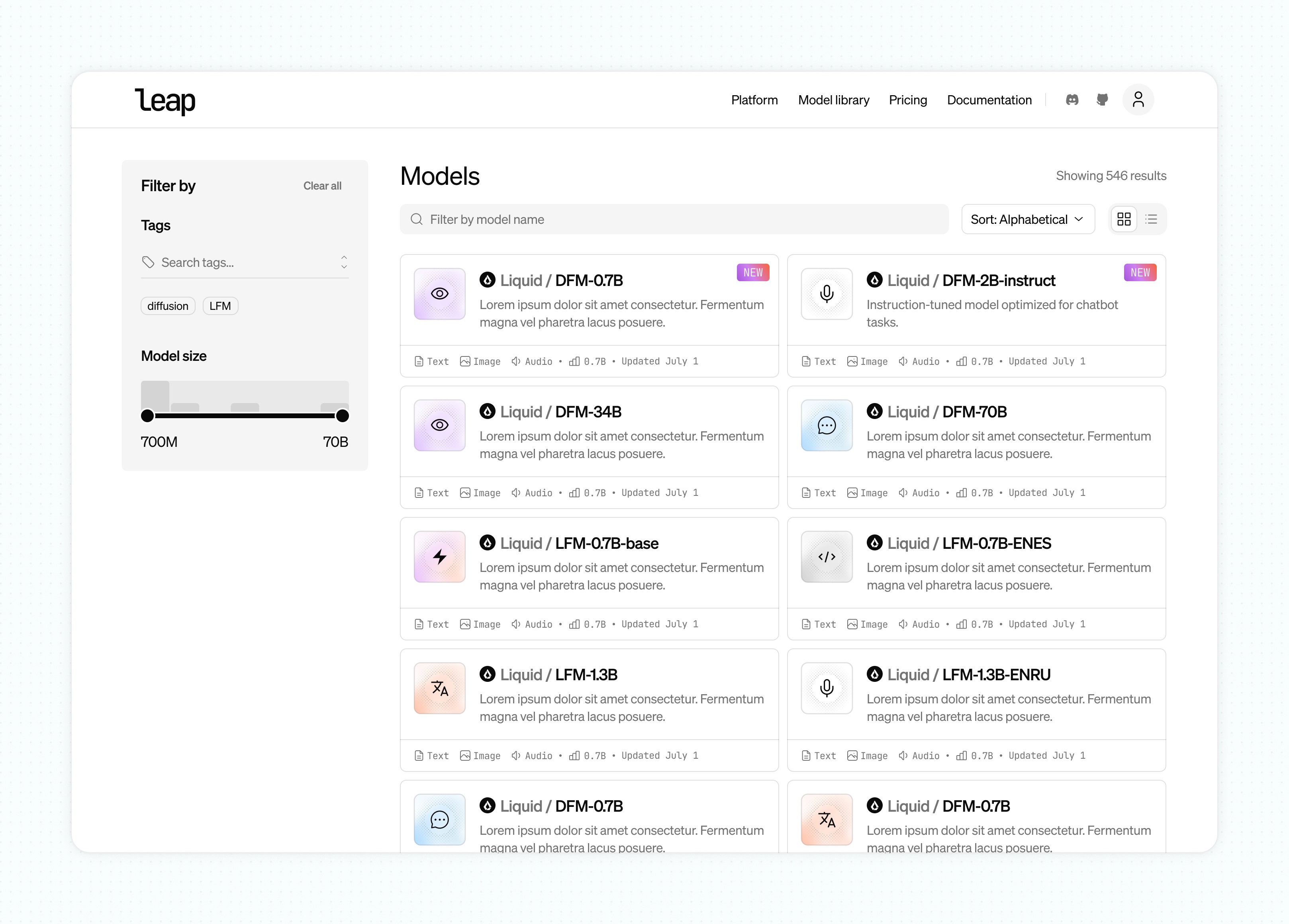Click the 70B model size slider handle
This screenshot has width=1289, height=924.
[x=342, y=416]
